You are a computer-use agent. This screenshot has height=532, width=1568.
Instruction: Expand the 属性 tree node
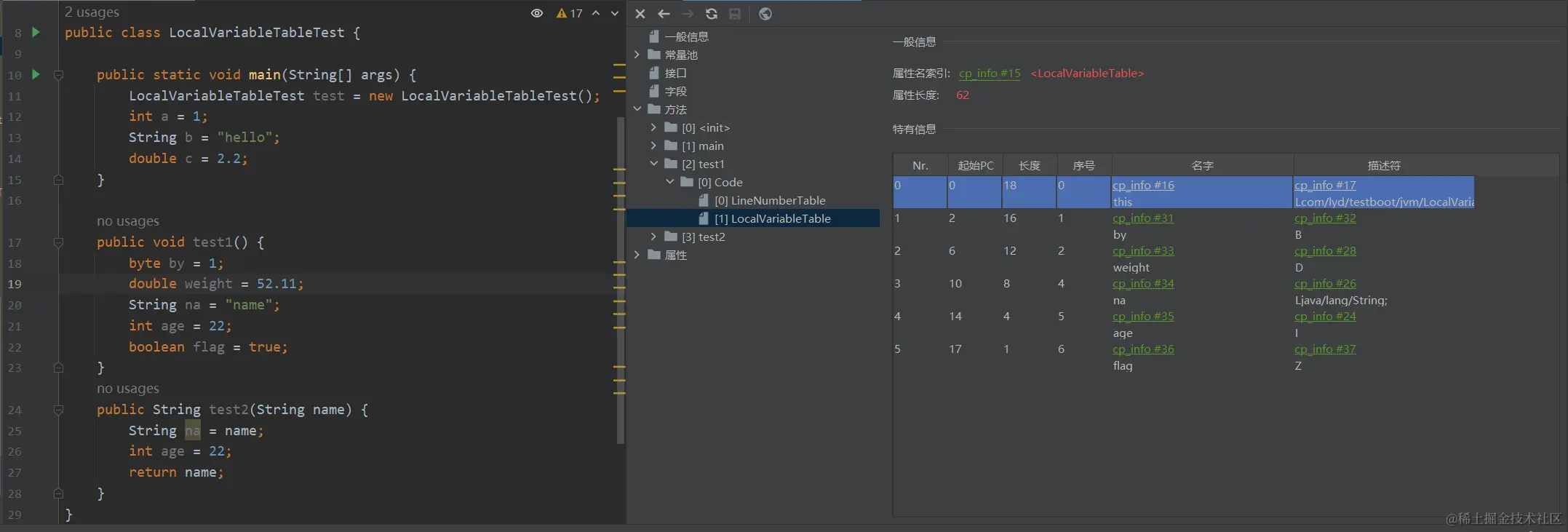[637, 255]
